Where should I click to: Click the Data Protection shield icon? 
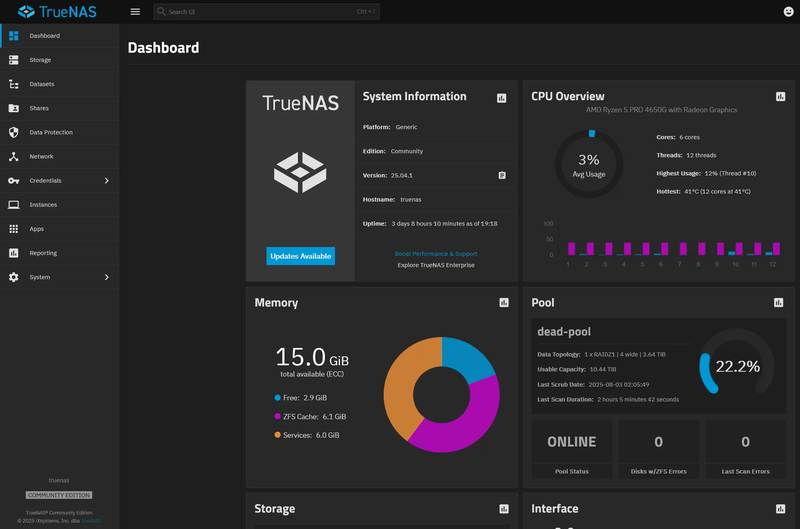click(14, 132)
